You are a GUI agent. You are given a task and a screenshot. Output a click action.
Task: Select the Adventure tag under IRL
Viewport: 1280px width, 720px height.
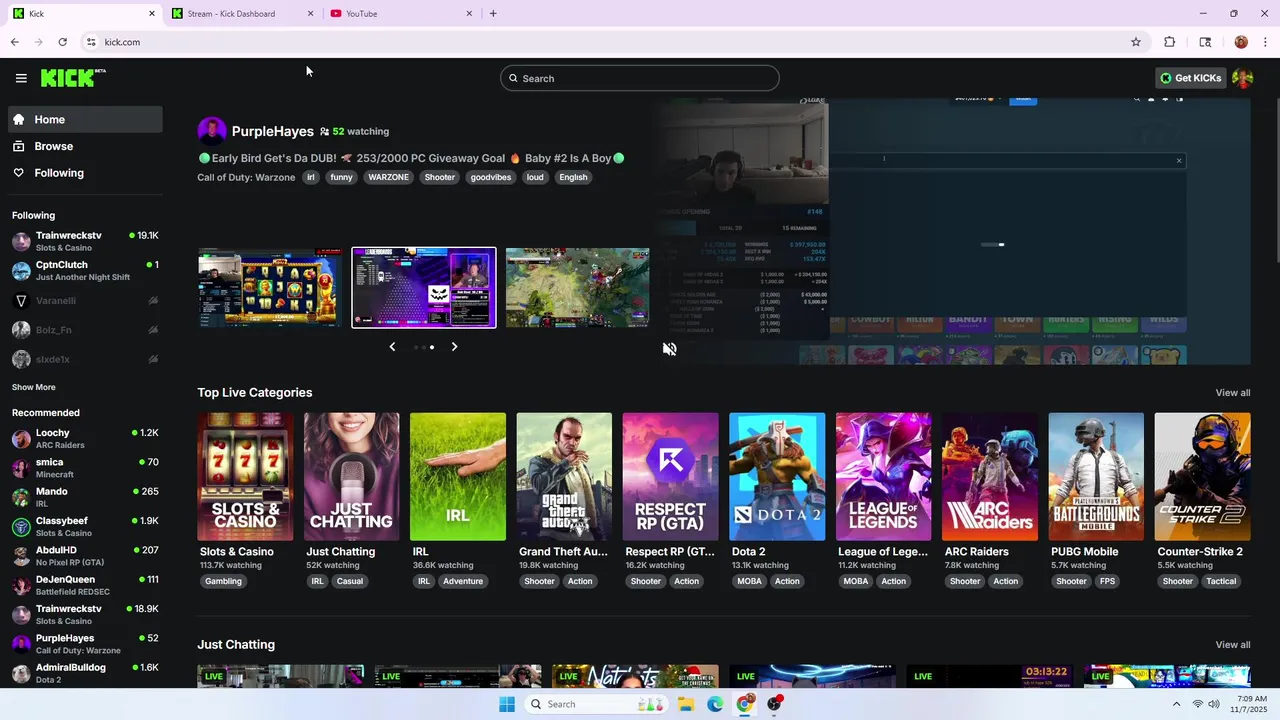tap(463, 581)
